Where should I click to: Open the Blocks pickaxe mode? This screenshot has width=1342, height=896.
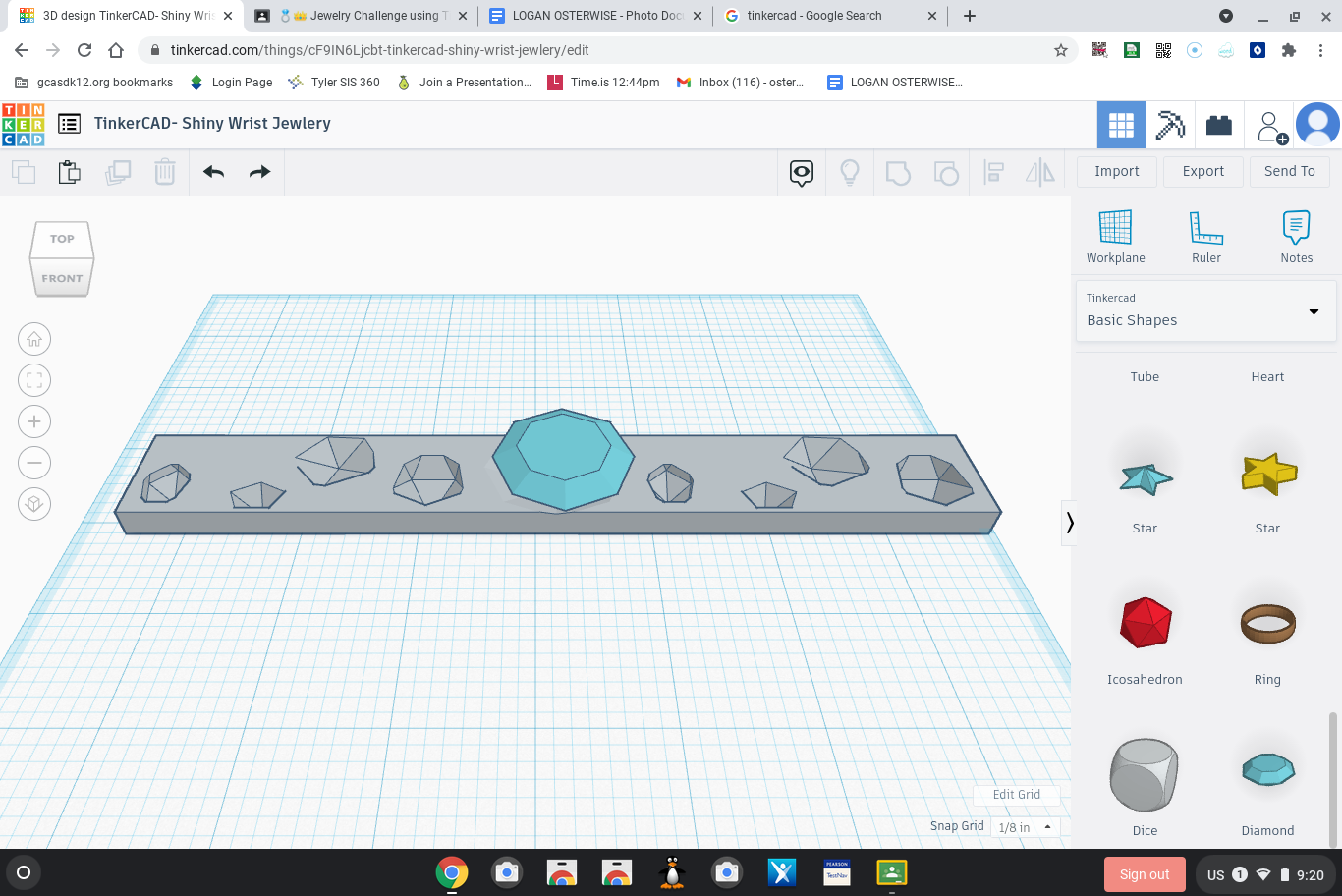[1170, 125]
